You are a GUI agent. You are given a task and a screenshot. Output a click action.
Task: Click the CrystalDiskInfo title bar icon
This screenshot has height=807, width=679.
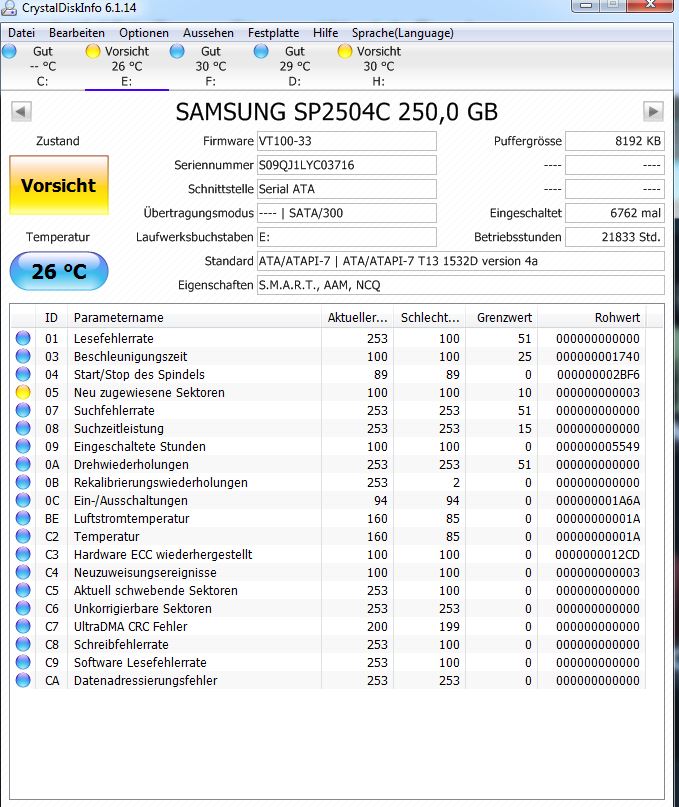(8, 7)
